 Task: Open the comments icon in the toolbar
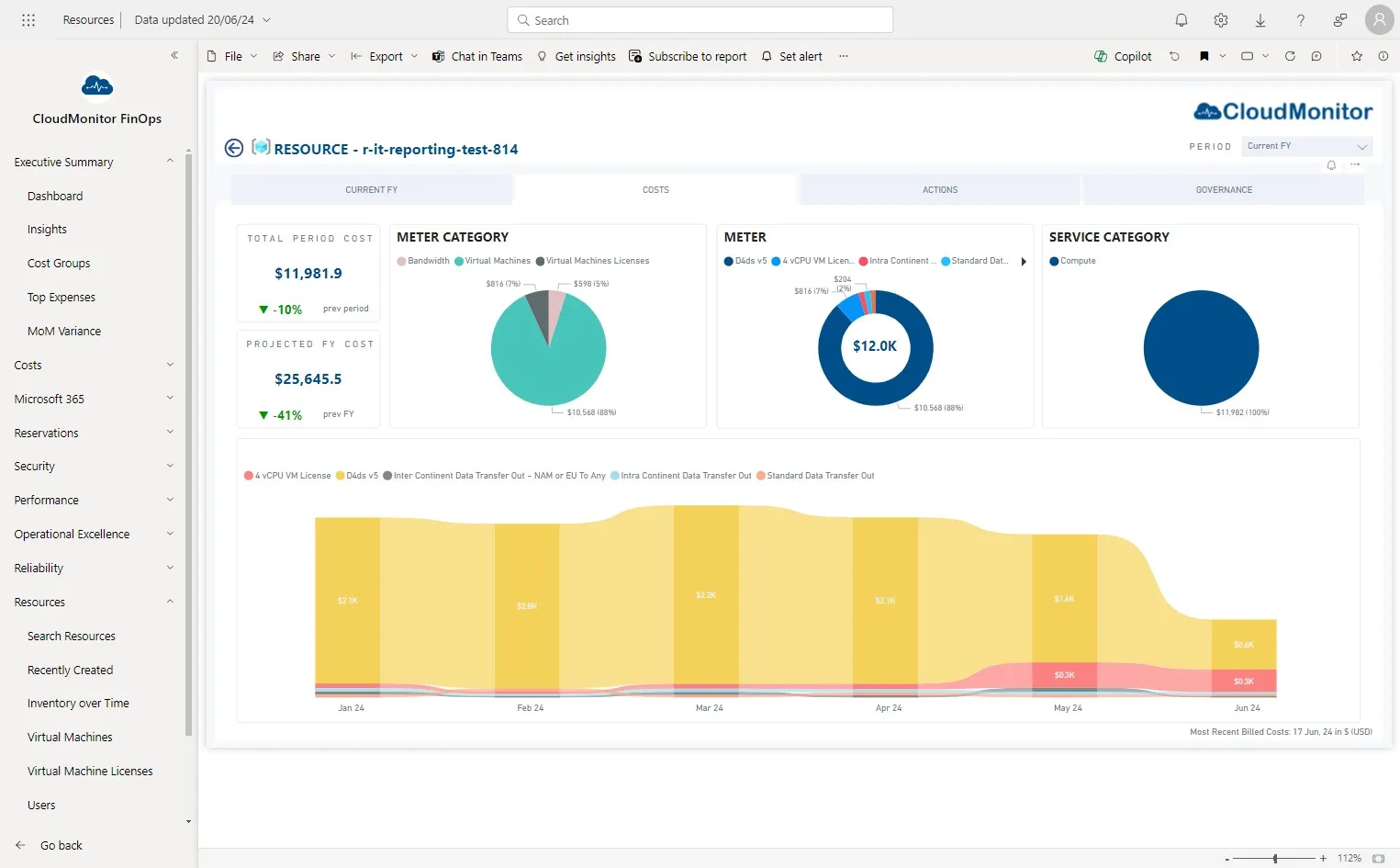1316,56
